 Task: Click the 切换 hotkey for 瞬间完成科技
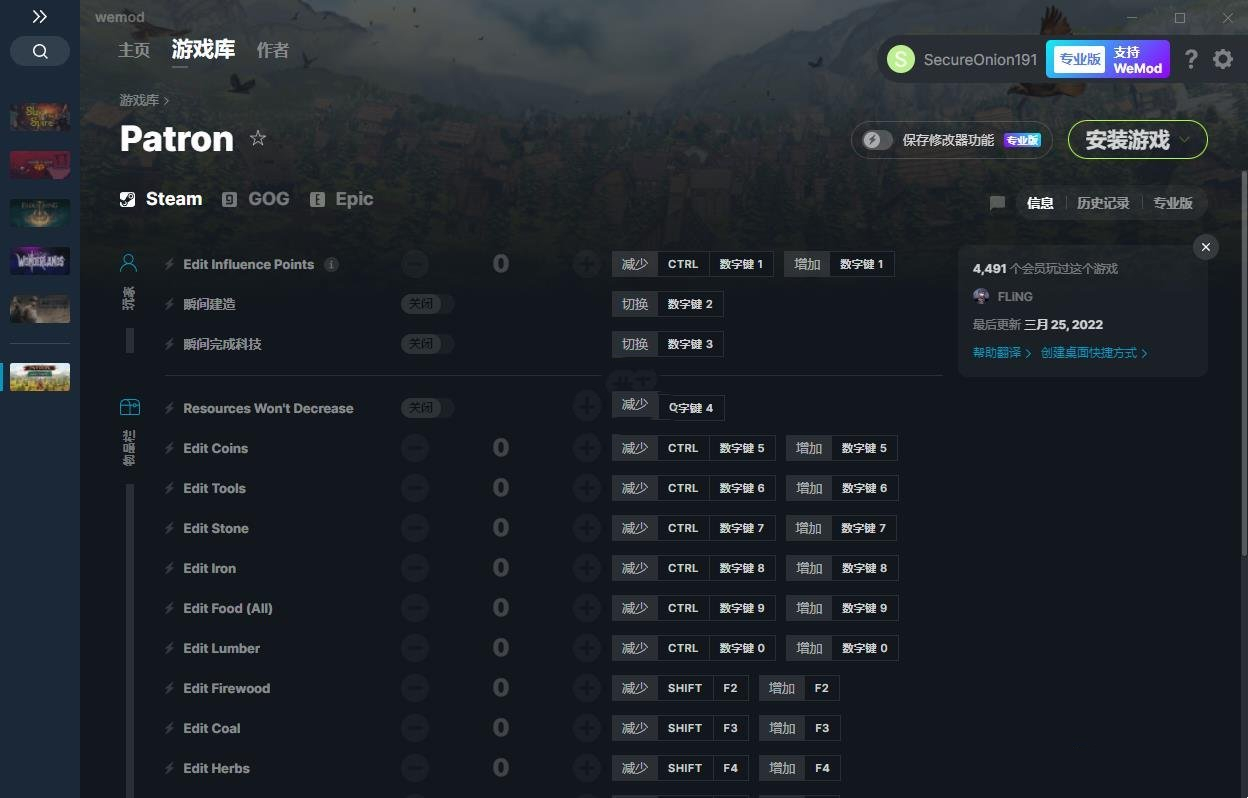click(667, 344)
